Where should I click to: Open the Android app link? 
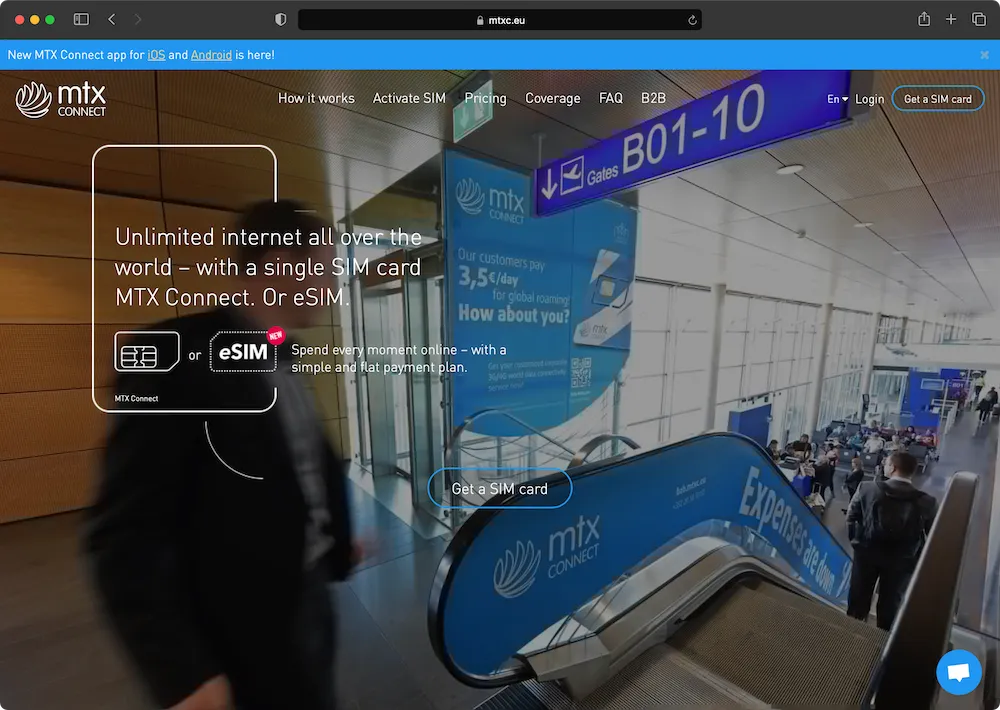coord(211,55)
